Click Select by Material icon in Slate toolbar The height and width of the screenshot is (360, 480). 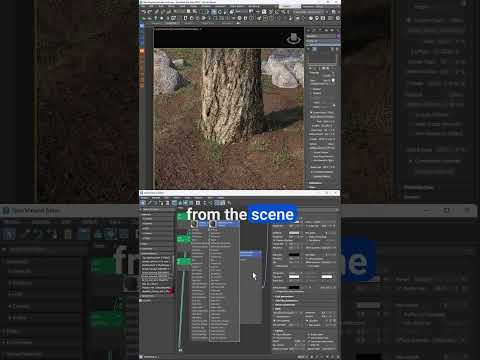coord(229,203)
